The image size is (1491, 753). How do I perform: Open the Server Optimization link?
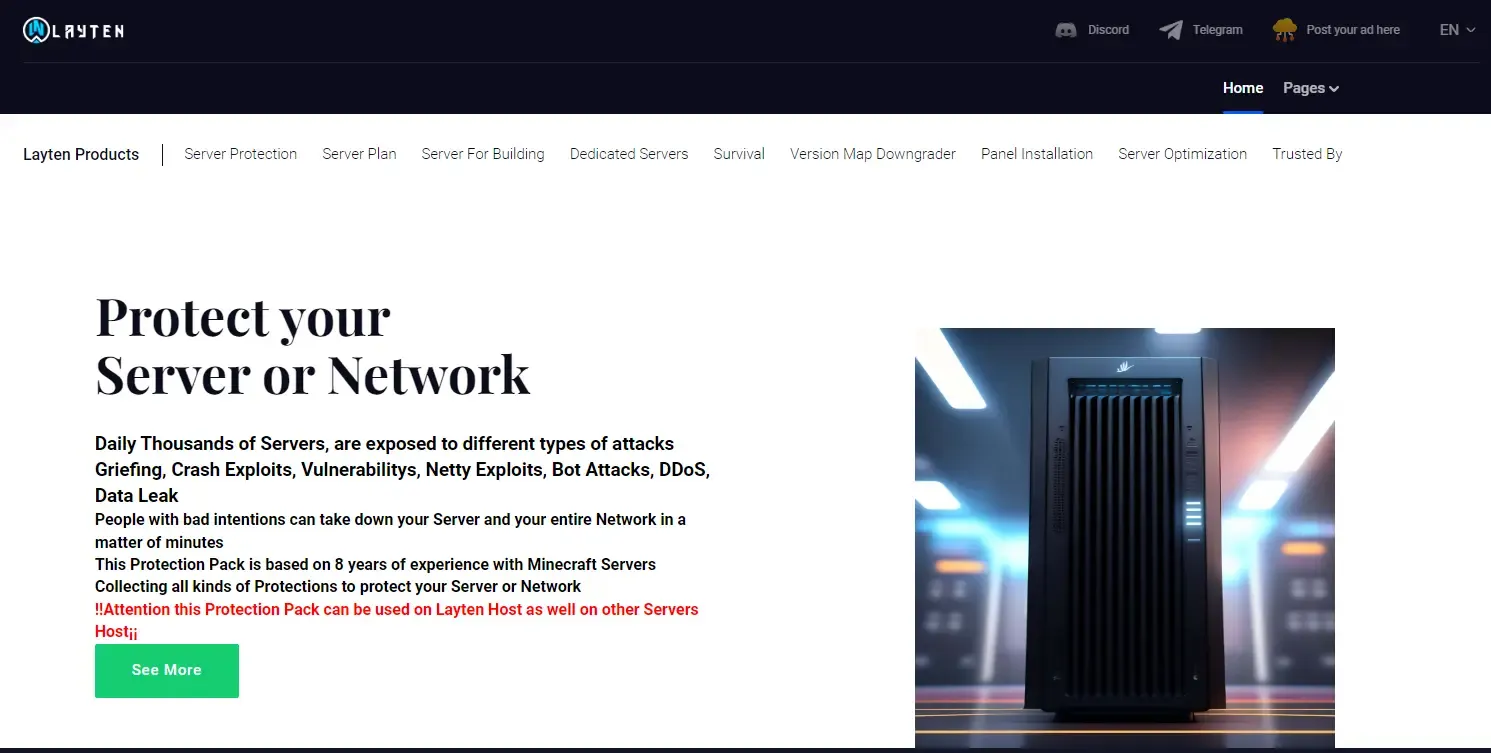click(1182, 154)
